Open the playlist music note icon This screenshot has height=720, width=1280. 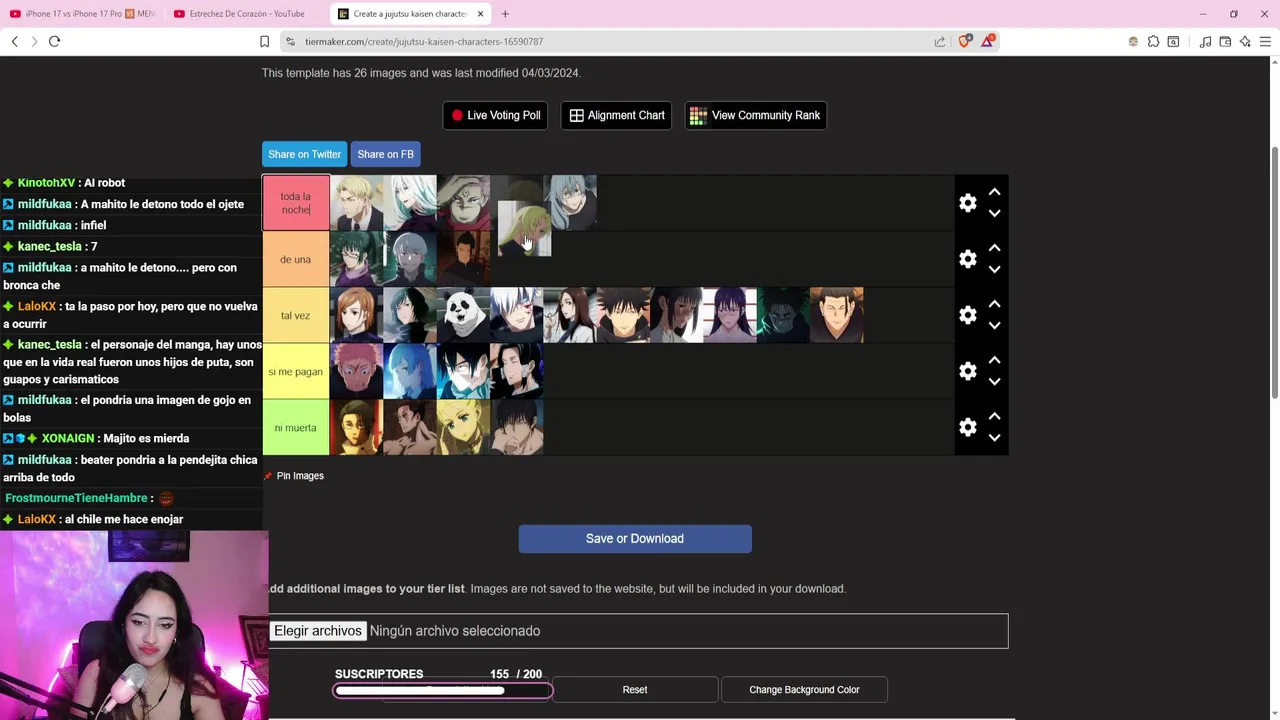[x=1205, y=41]
